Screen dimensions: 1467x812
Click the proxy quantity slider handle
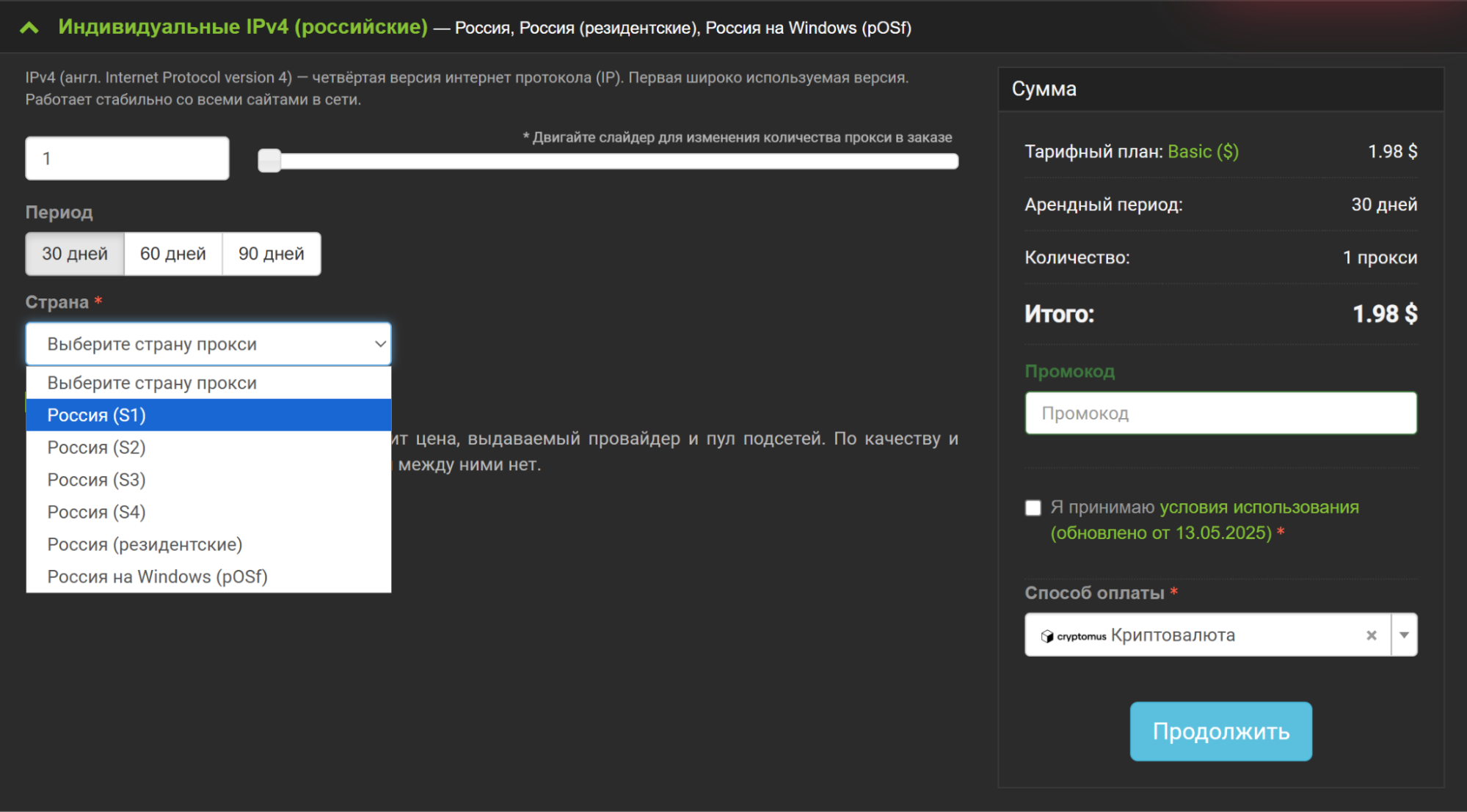click(x=269, y=161)
